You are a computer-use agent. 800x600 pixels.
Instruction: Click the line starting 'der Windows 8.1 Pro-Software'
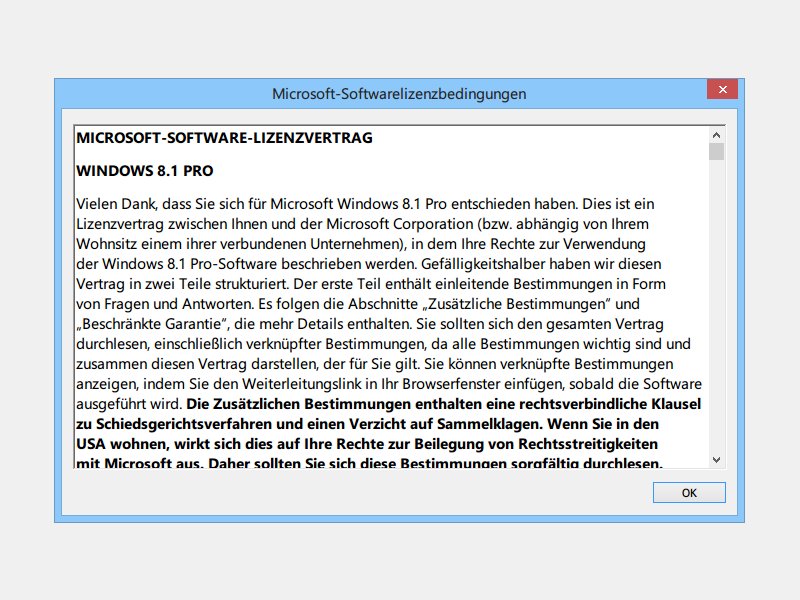[x=368, y=264]
